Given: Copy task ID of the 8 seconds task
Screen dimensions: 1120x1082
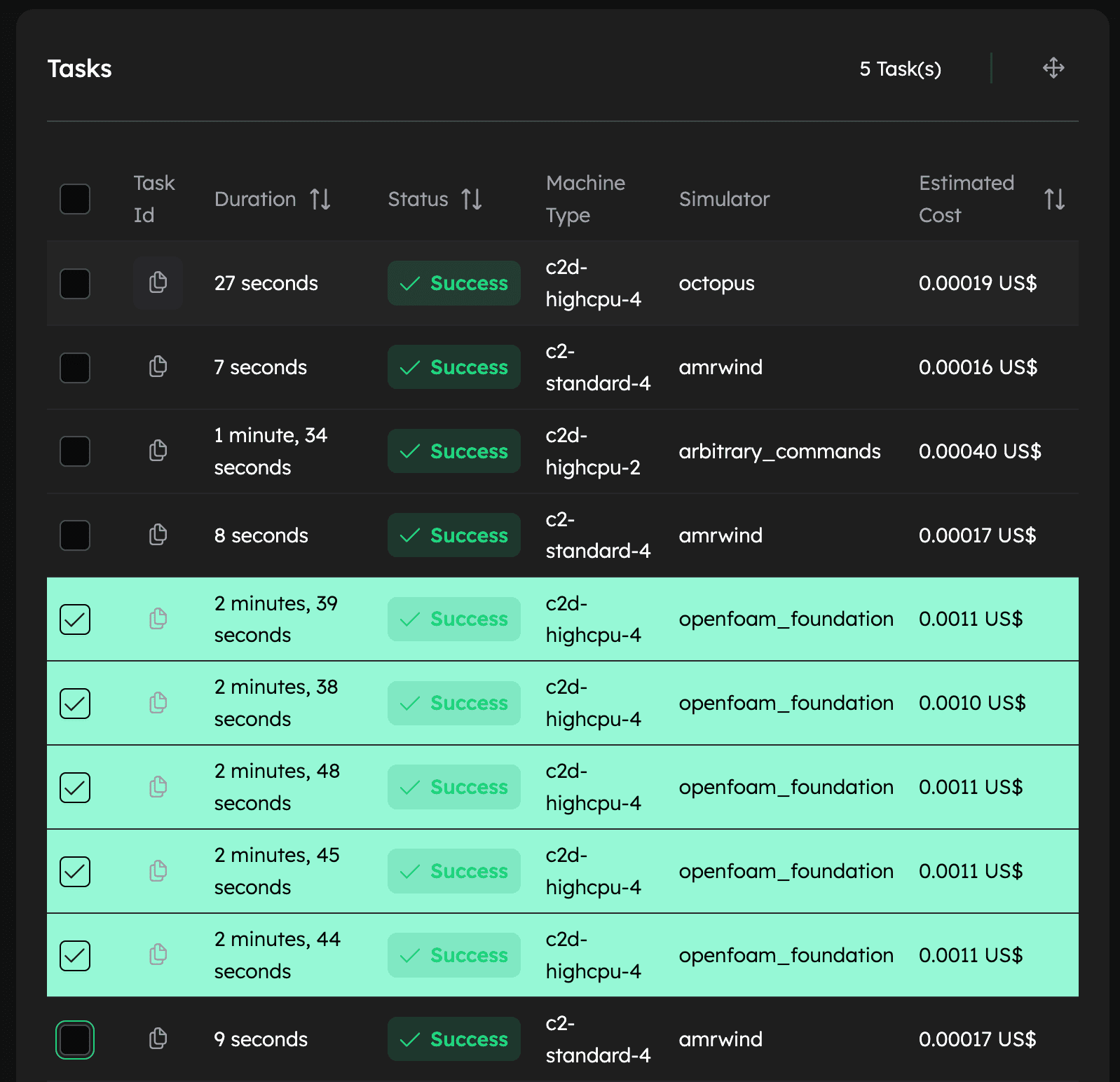Looking at the screenshot, I should [158, 535].
